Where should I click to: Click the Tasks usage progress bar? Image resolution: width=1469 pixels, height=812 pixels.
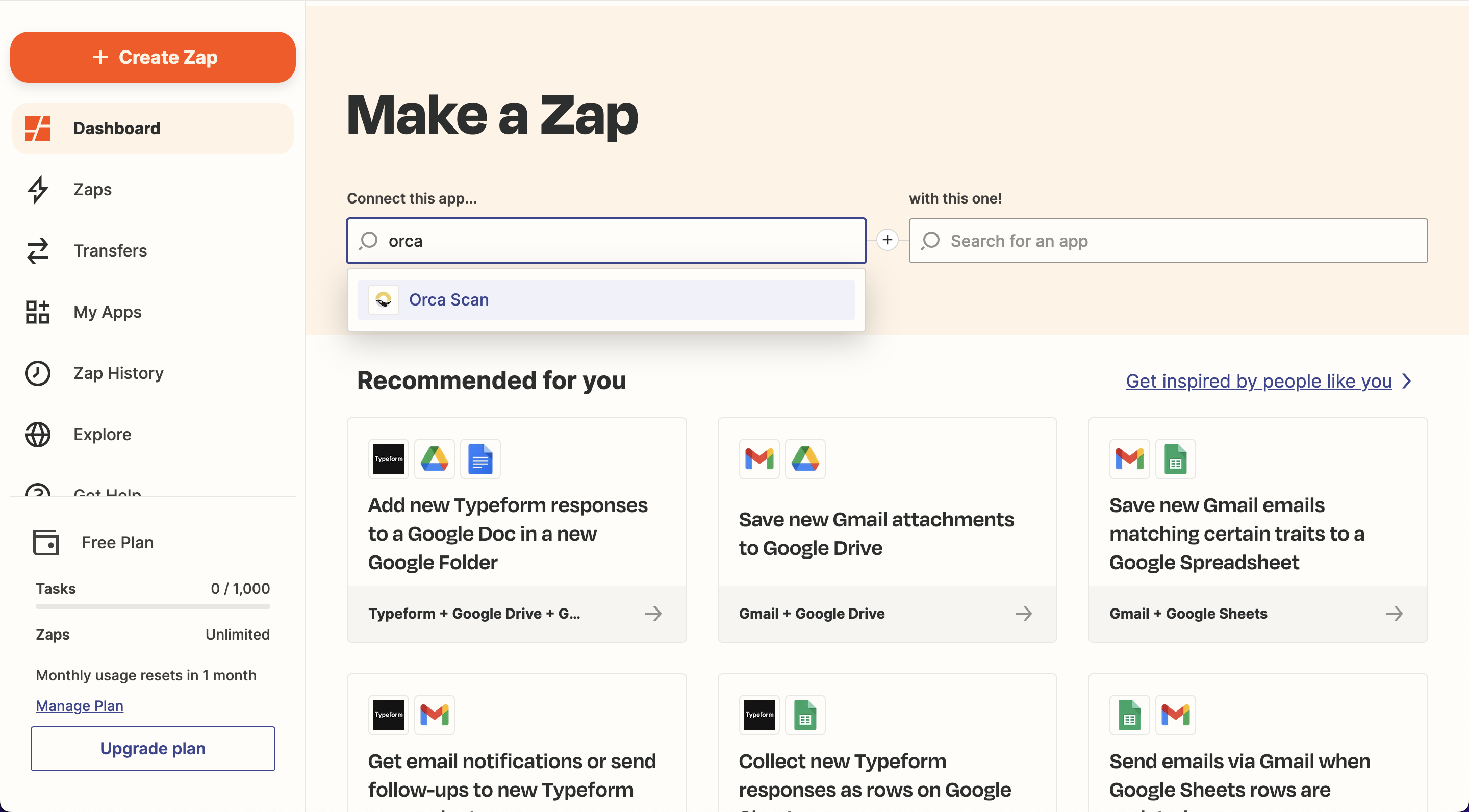[153, 607]
